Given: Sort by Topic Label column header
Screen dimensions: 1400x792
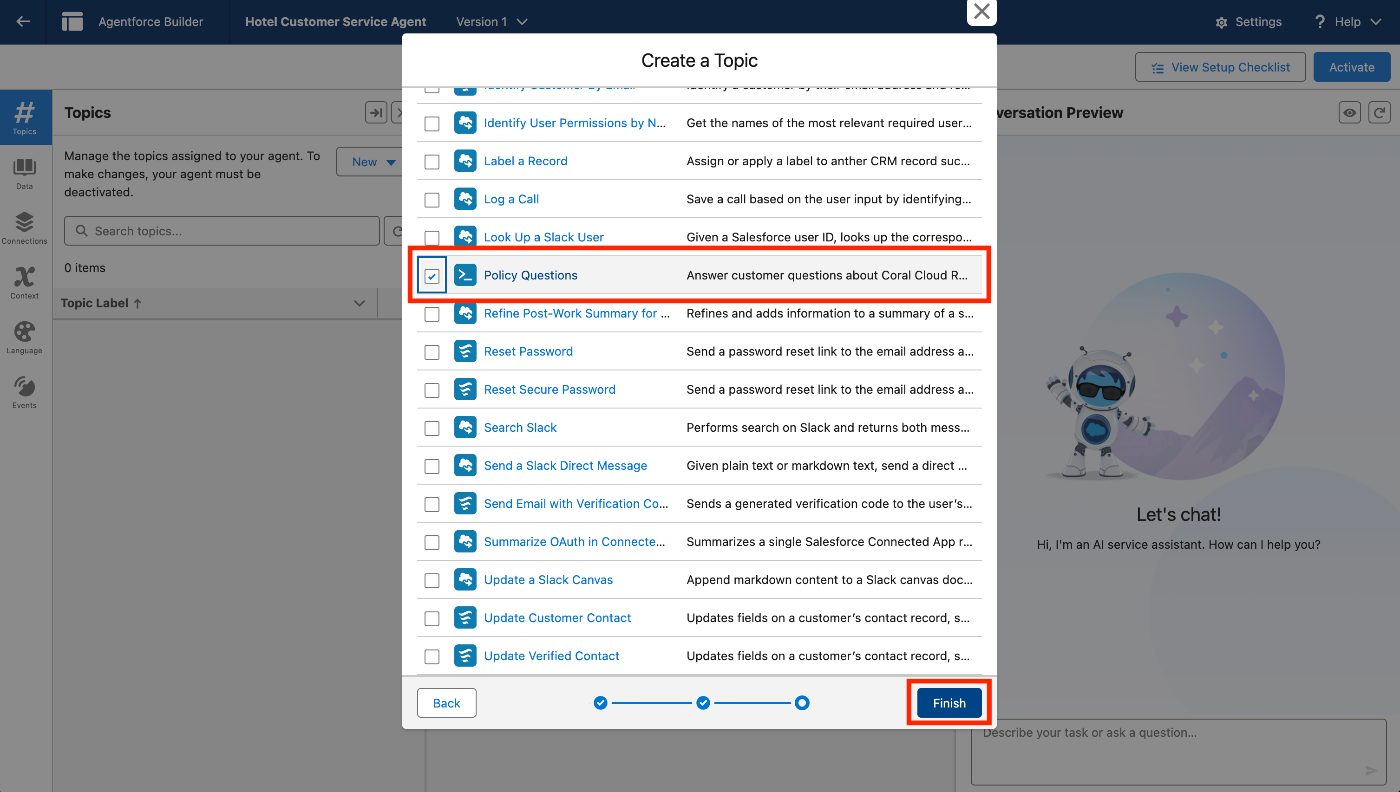Looking at the screenshot, I should [101, 303].
